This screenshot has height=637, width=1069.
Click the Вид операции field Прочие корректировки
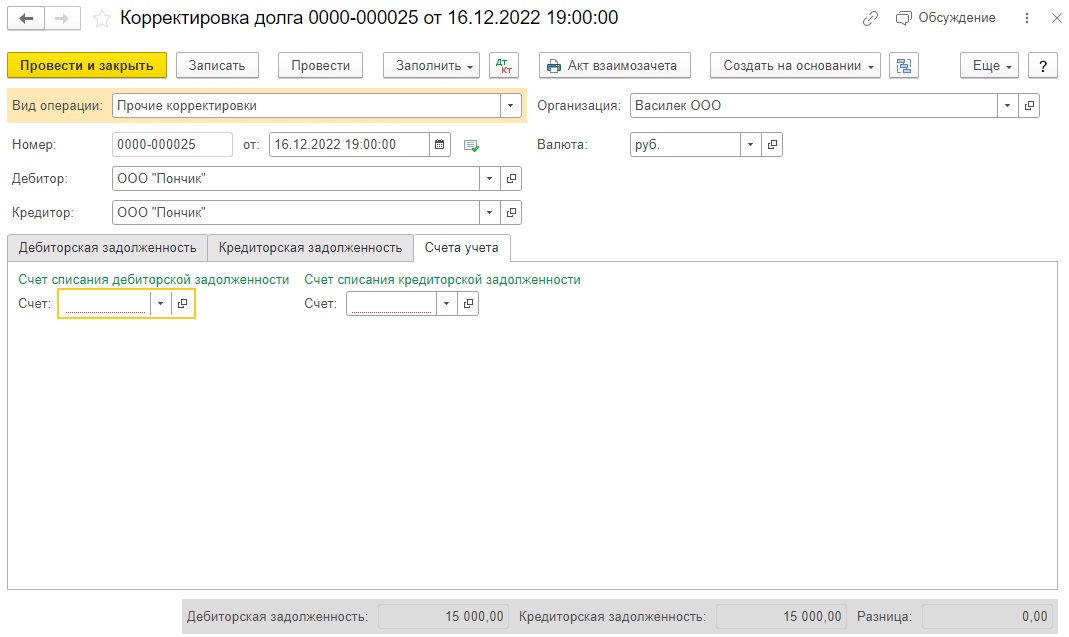pyautogui.click(x=306, y=106)
